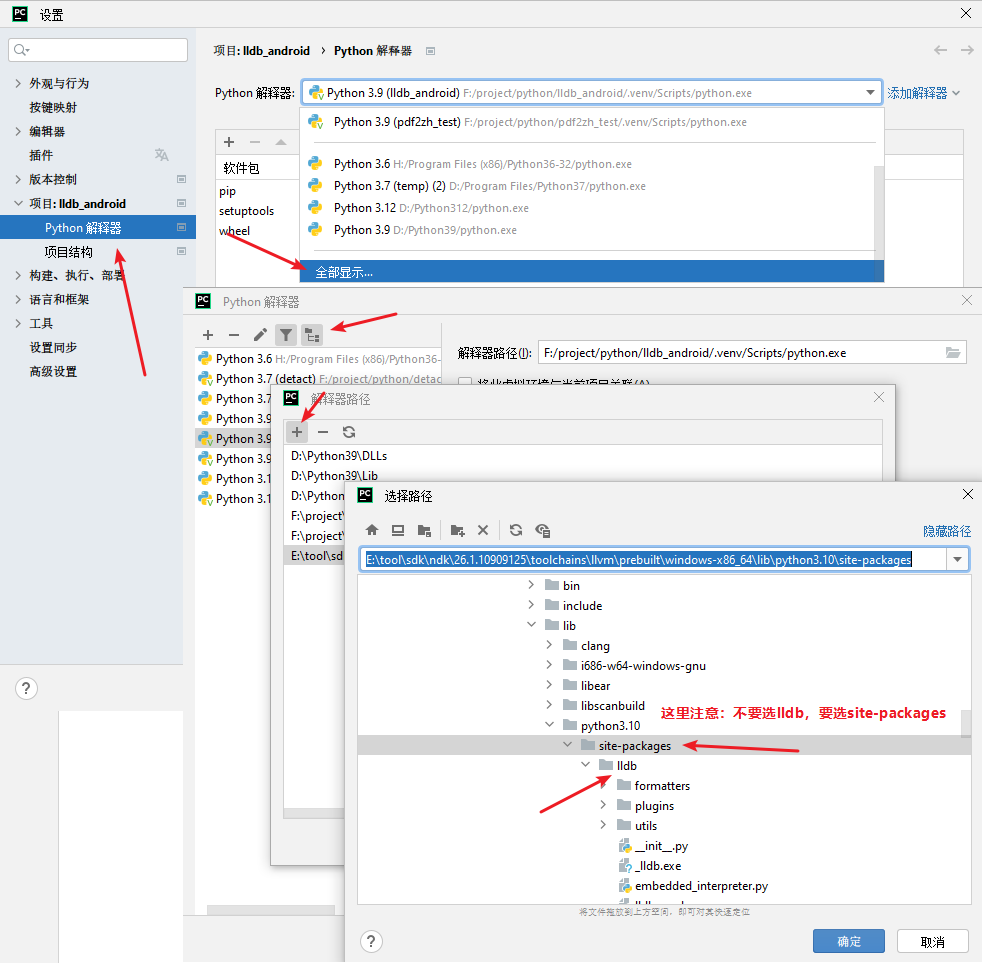Reload the interpreter paths list
Viewport: 982px width, 963px height.
(x=349, y=432)
